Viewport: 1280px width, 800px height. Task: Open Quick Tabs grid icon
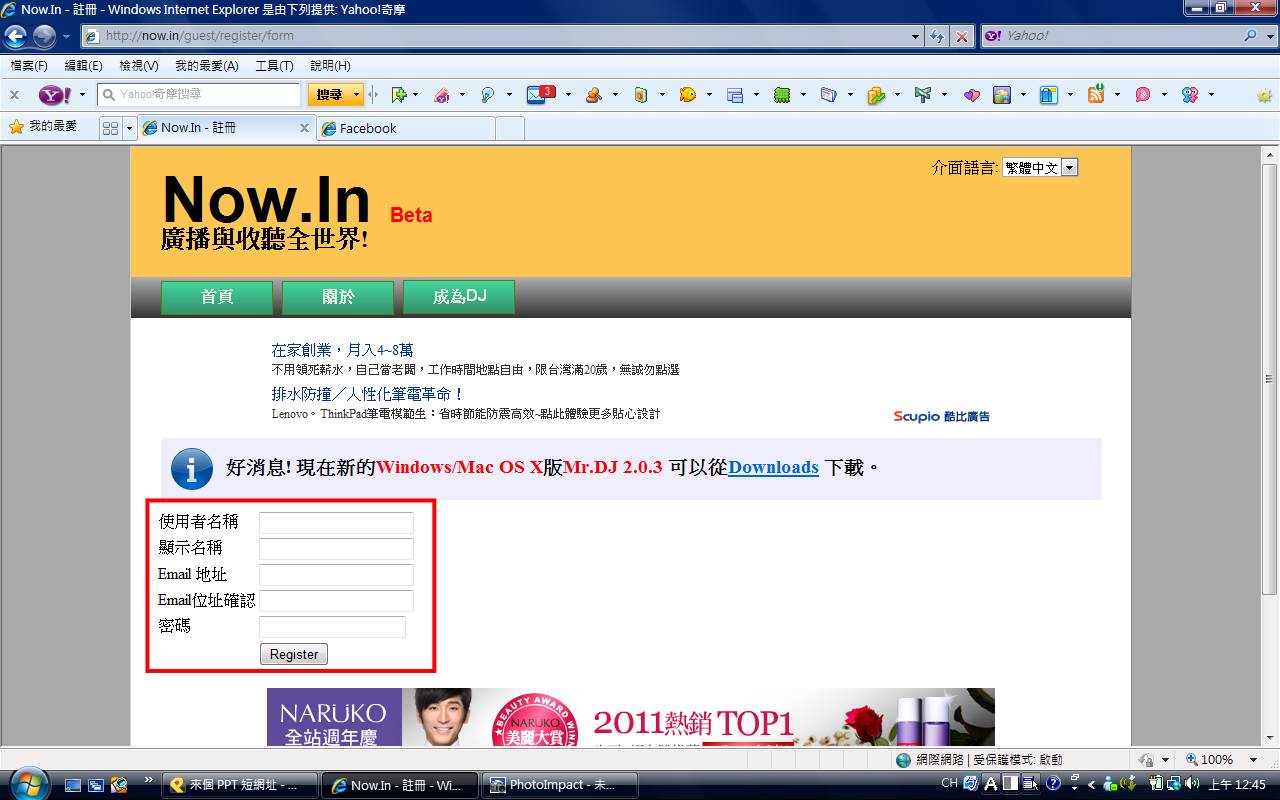[x=111, y=128]
